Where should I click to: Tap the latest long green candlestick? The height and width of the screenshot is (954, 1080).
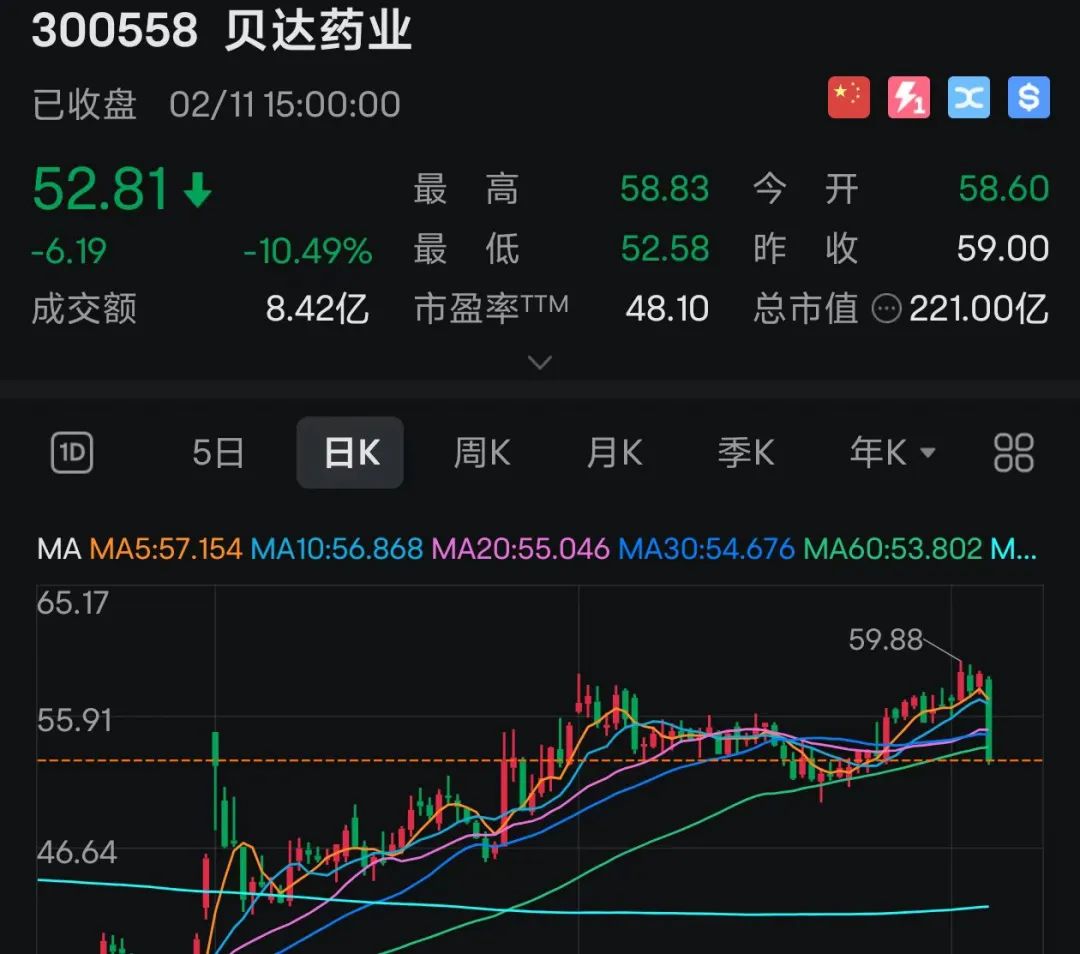coord(989,720)
